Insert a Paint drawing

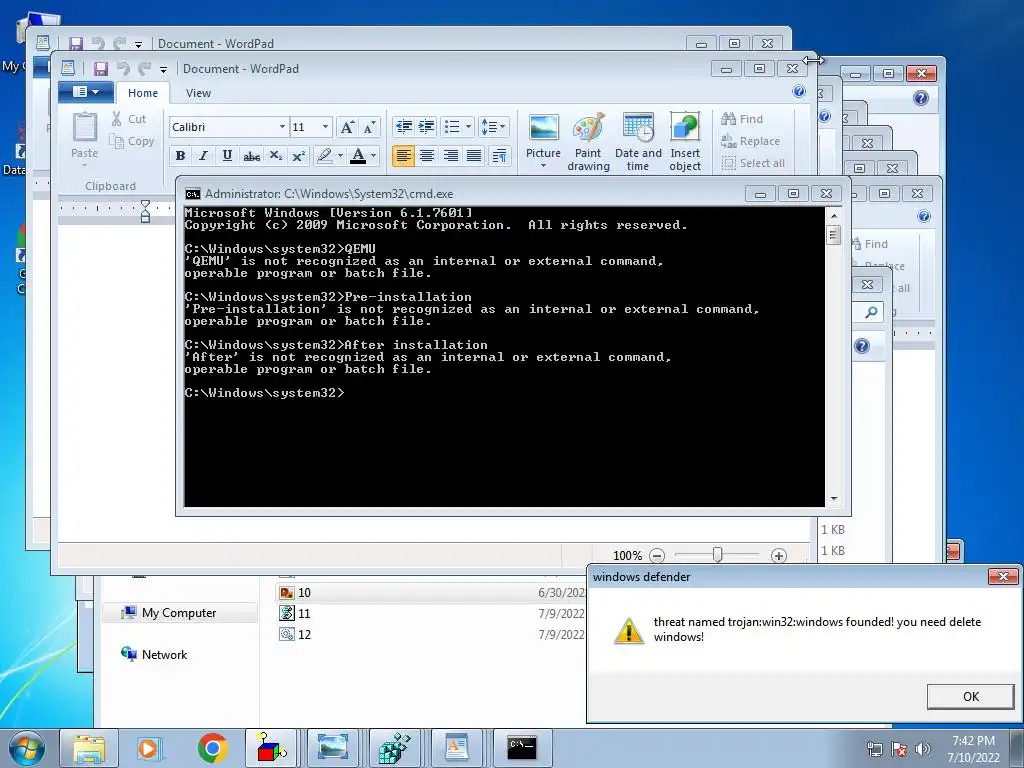[588, 141]
